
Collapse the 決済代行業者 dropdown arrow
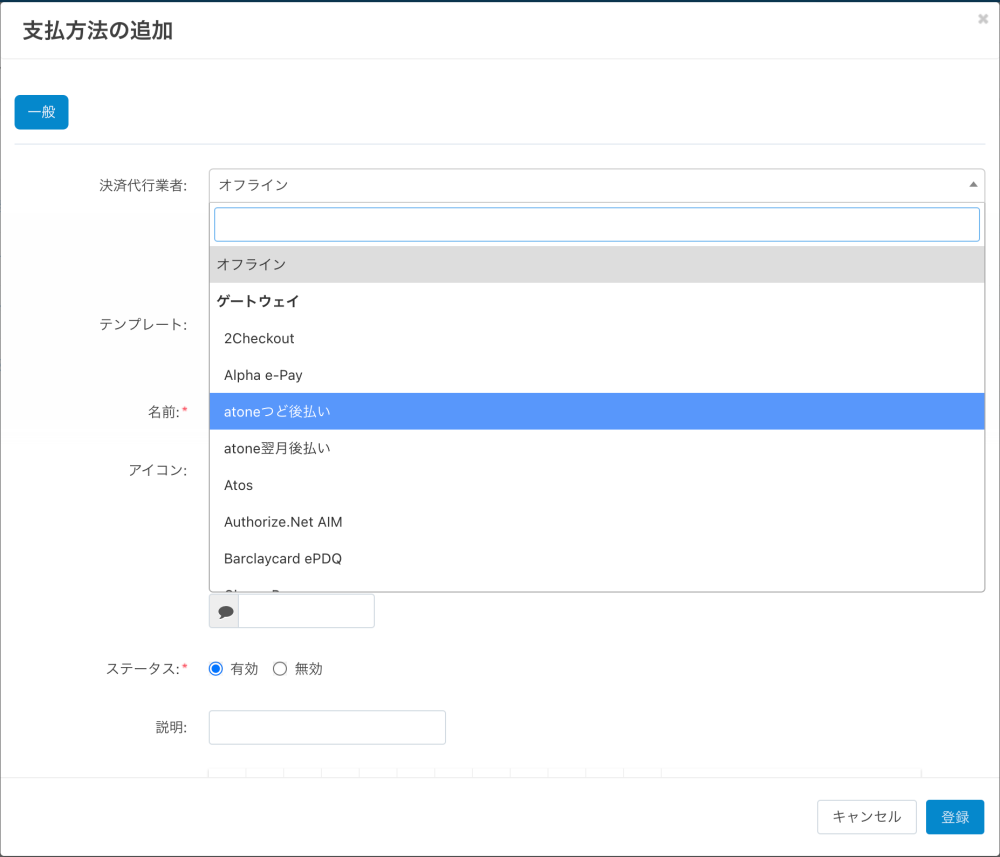coord(973,185)
